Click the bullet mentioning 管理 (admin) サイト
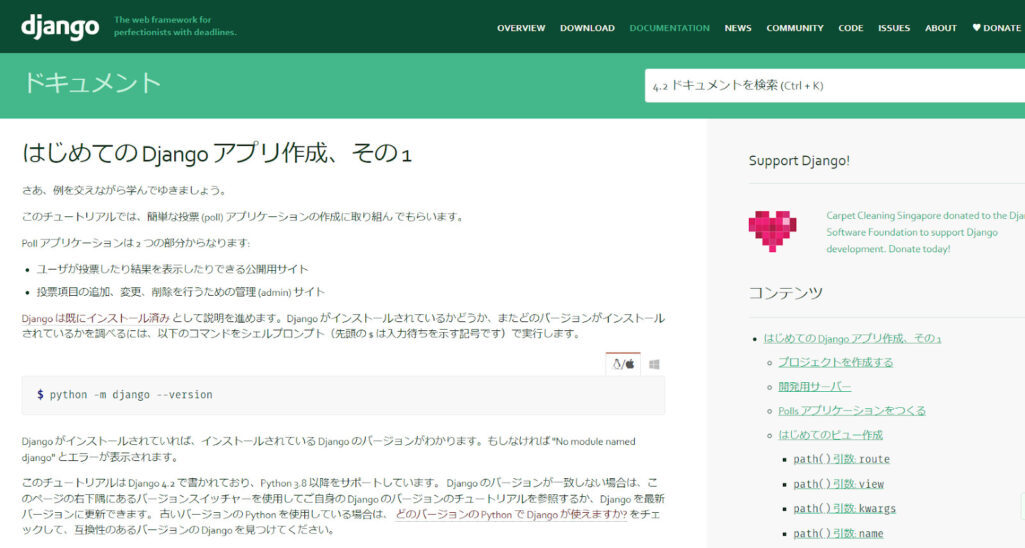This screenshot has width=1025, height=548. (180, 292)
